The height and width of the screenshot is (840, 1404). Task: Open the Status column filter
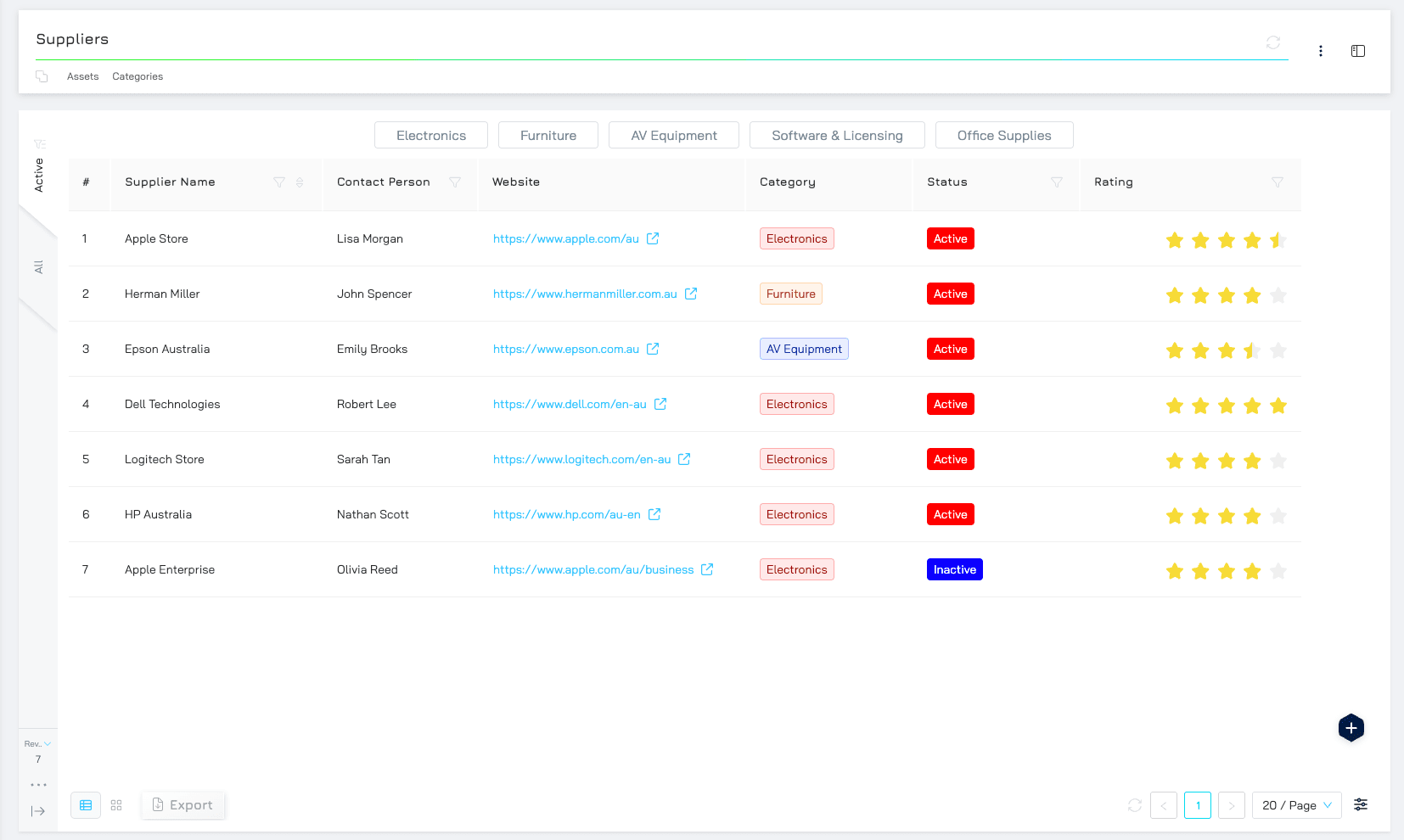click(x=1057, y=182)
